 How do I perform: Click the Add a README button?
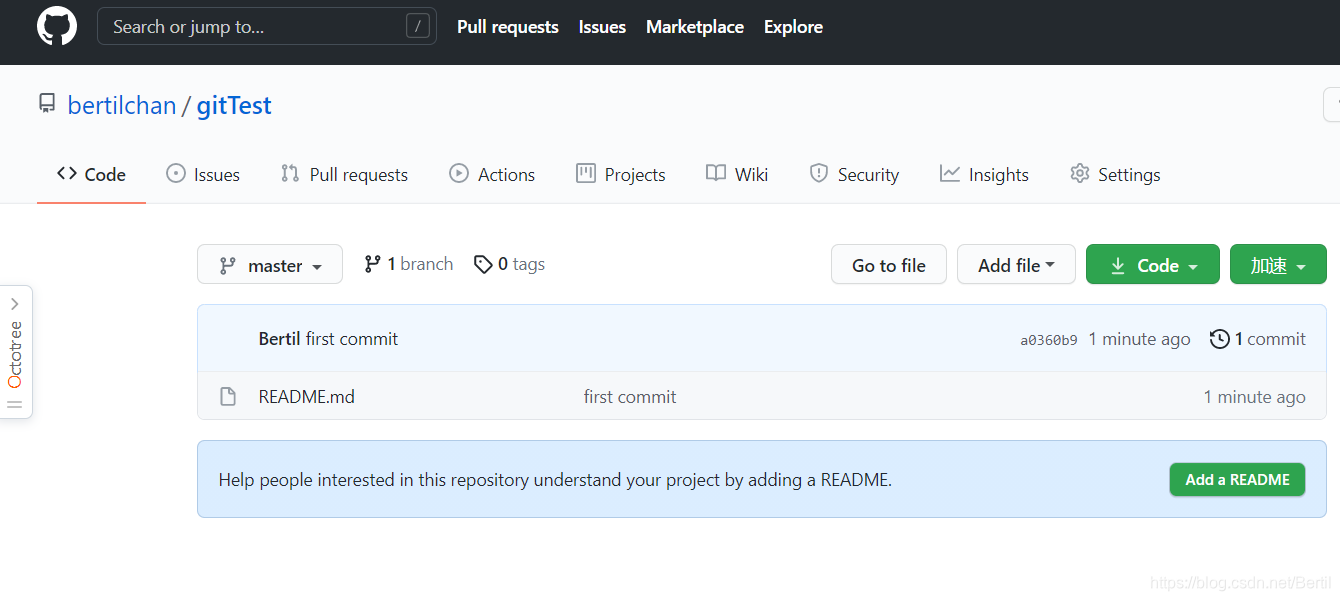pos(1238,479)
